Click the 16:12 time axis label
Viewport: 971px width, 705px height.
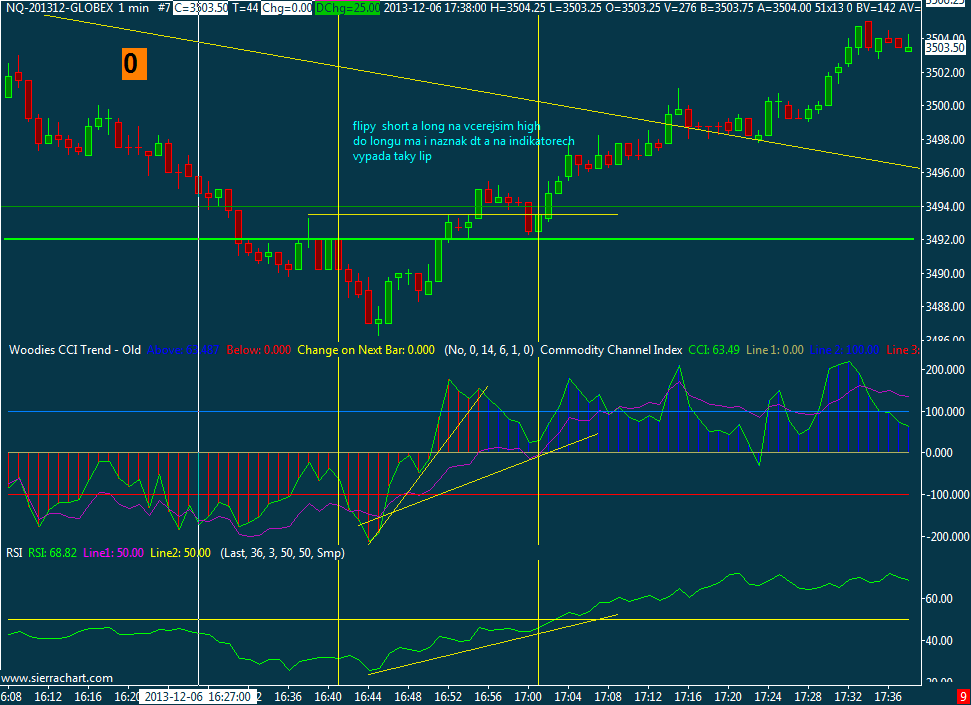click(x=48, y=697)
